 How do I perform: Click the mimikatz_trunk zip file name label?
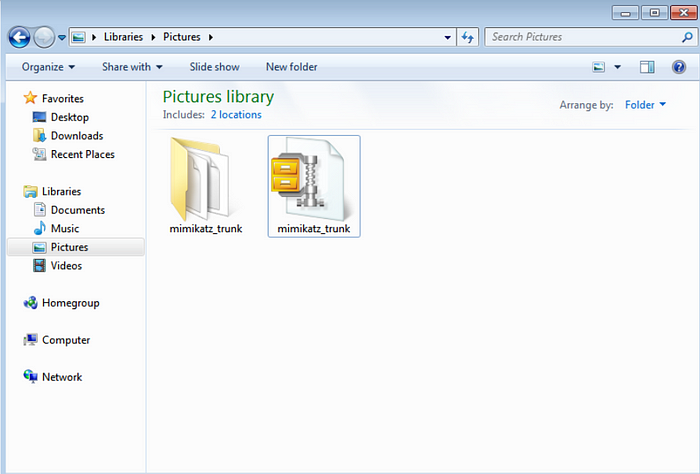click(x=314, y=229)
